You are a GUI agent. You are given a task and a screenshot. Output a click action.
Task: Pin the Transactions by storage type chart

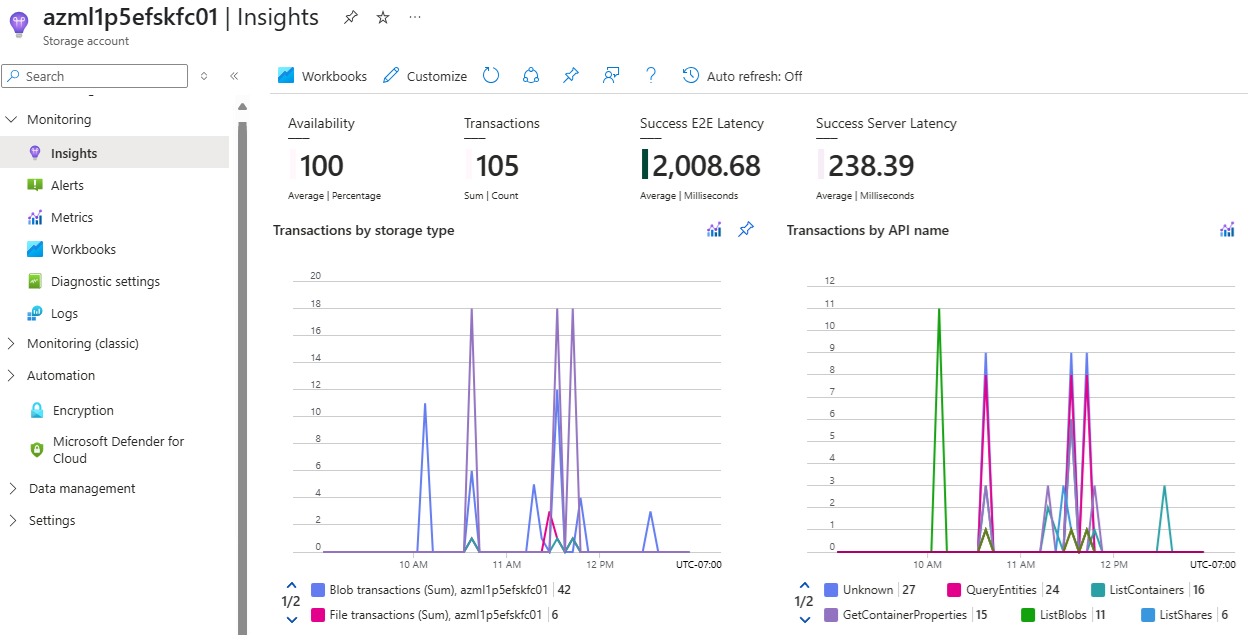pyautogui.click(x=745, y=229)
